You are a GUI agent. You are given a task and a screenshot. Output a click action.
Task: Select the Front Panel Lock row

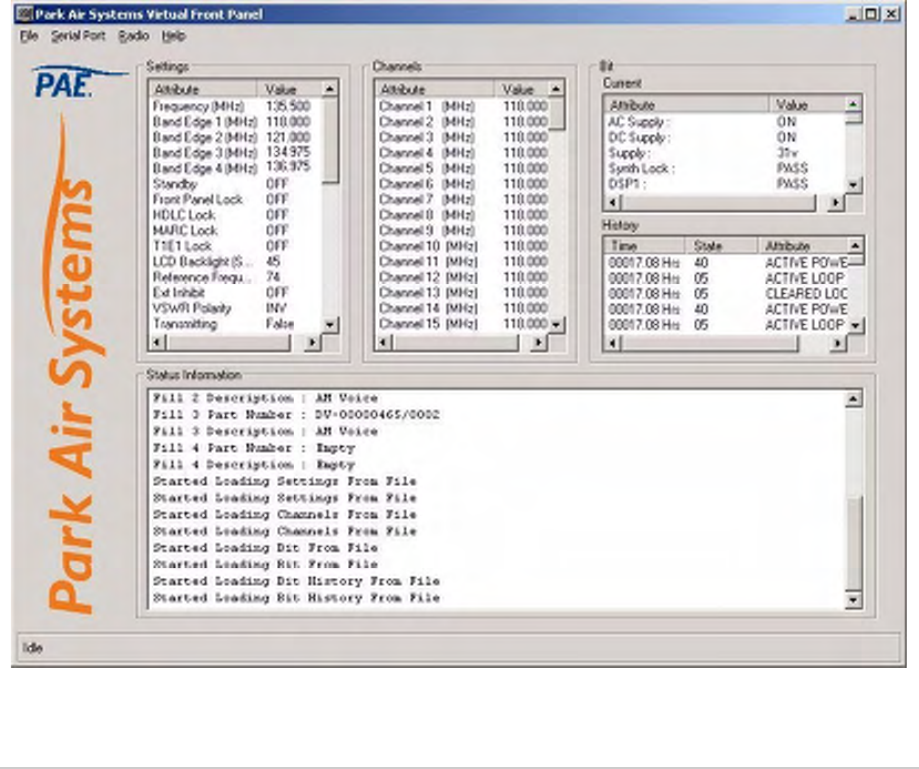pos(236,199)
